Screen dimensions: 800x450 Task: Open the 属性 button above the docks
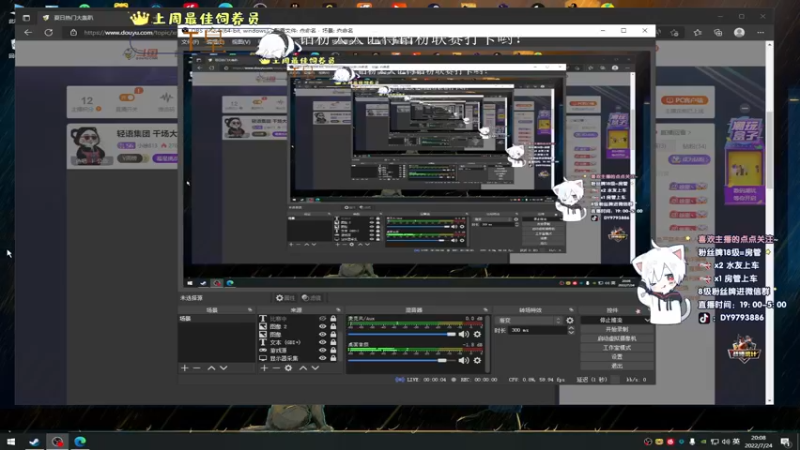285,298
